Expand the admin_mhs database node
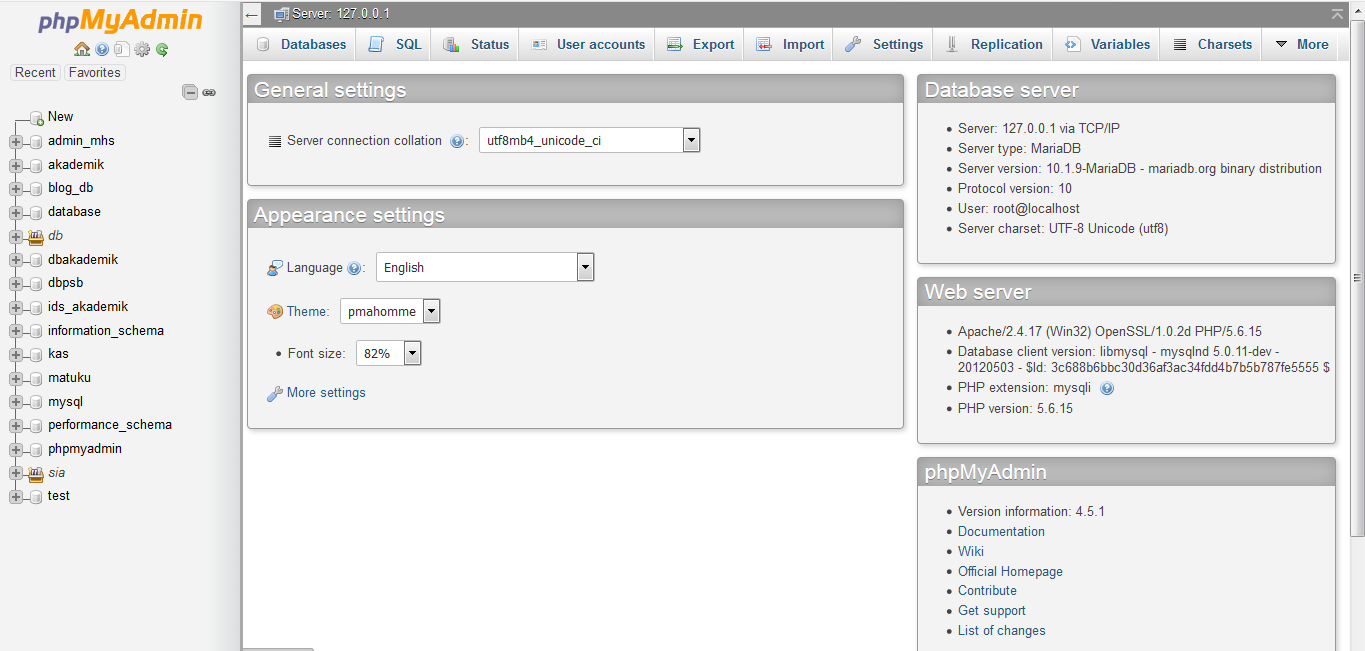The height and width of the screenshot is (651, 1365). click(15, 142)
